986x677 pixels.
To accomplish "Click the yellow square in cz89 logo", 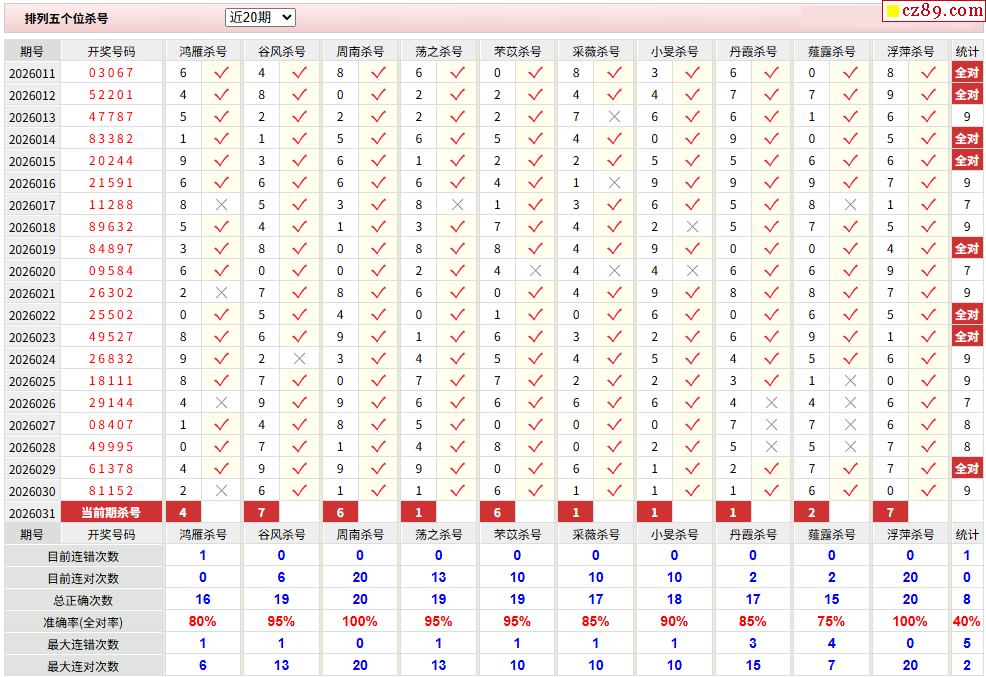I will pyautogui.click(x=892, y=12).
